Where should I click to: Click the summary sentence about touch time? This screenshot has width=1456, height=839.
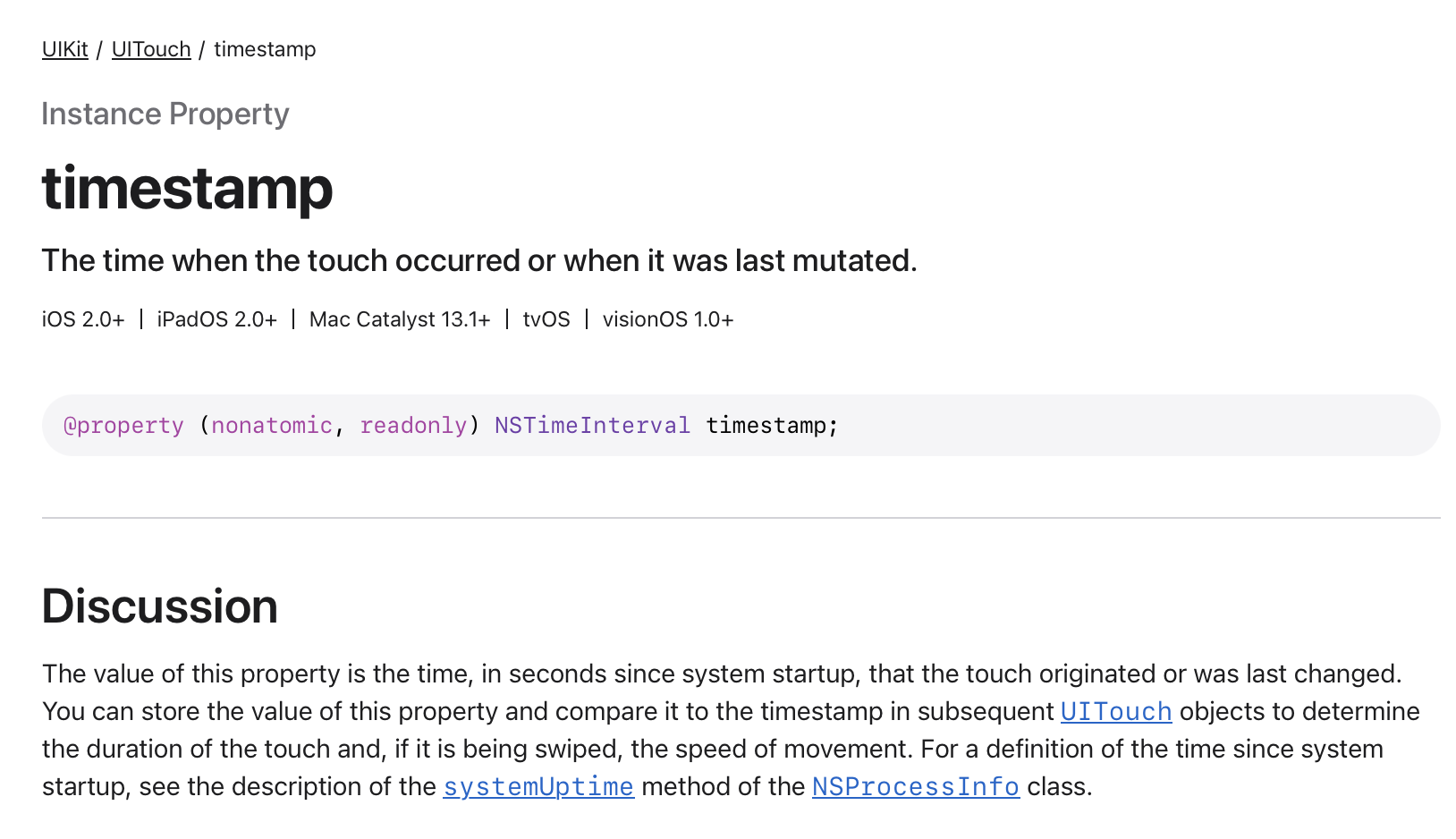point(479,260)
